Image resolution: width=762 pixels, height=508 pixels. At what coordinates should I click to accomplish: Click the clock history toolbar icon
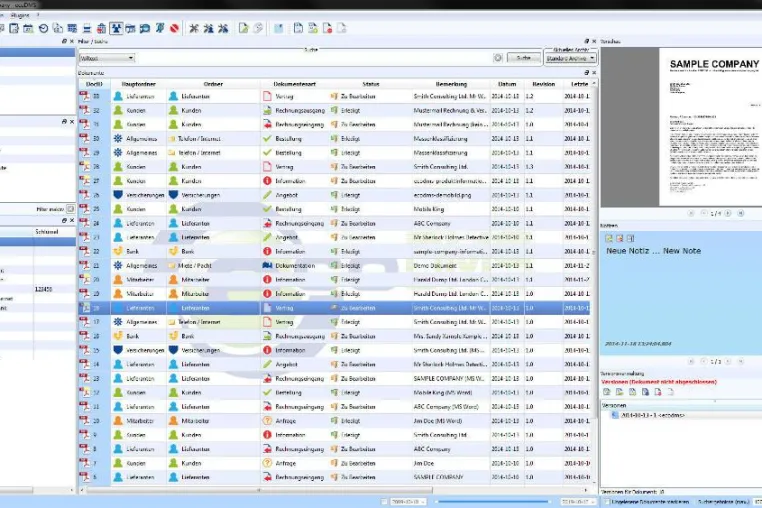(43, 28)
